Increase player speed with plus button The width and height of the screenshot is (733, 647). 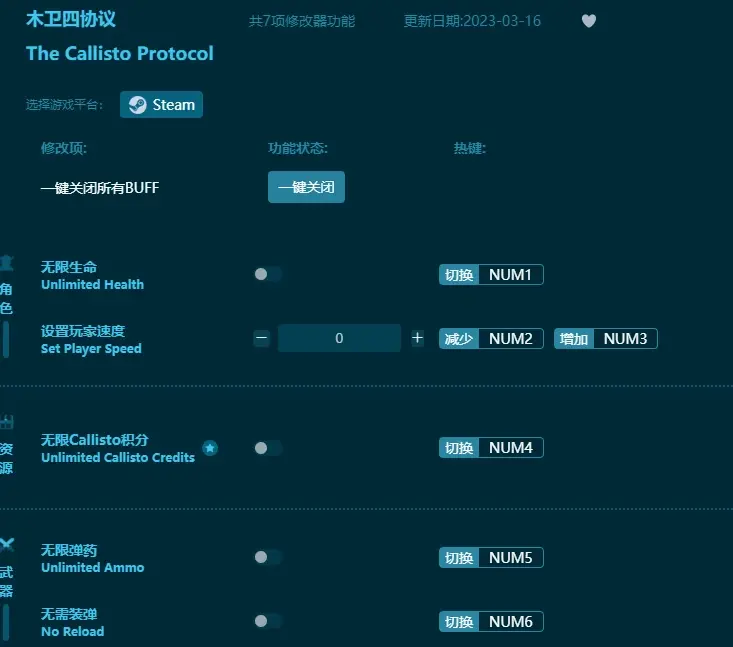point(417,338)
